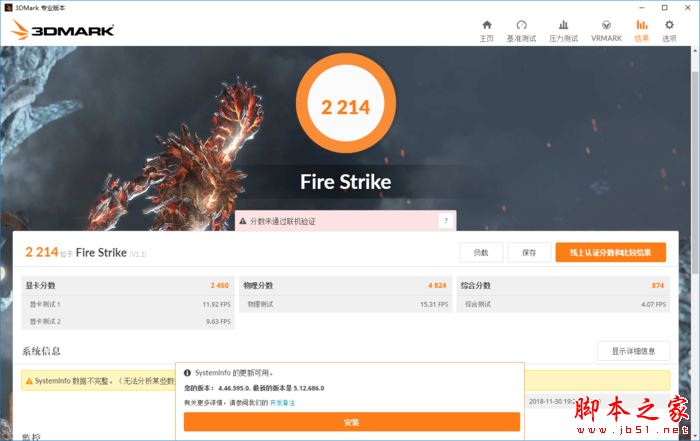Click the SystemInfo data incomplete warning bar

[346, 381]
